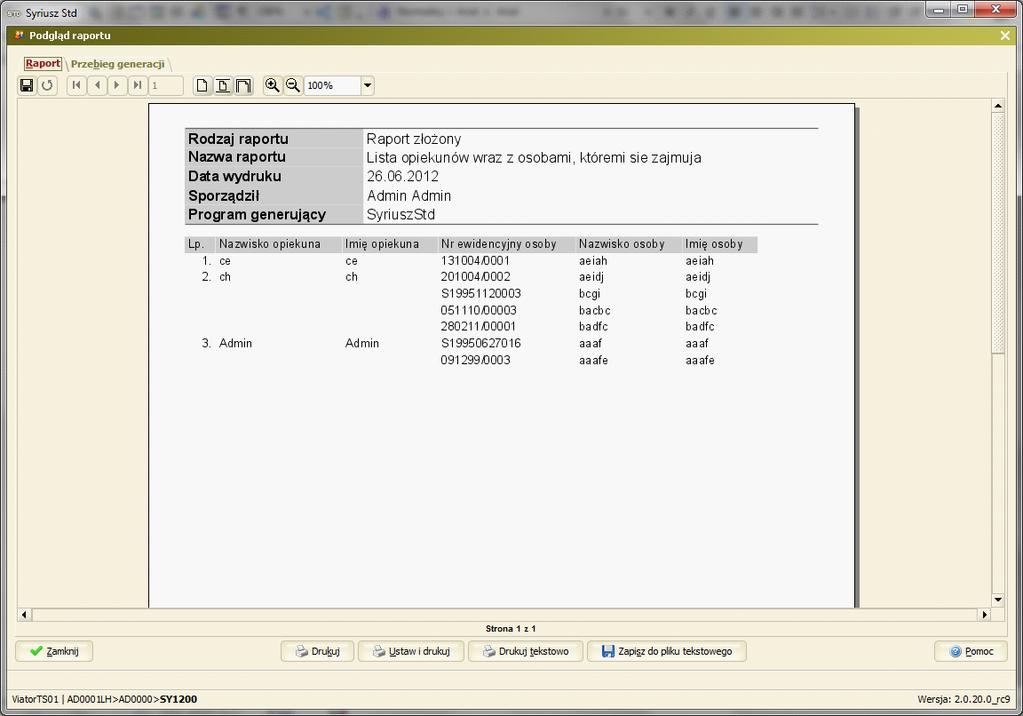Click the 'Nazwisko opiekuna' column header
Viewport: 1023px width, 716px height.
coord(269,244)
